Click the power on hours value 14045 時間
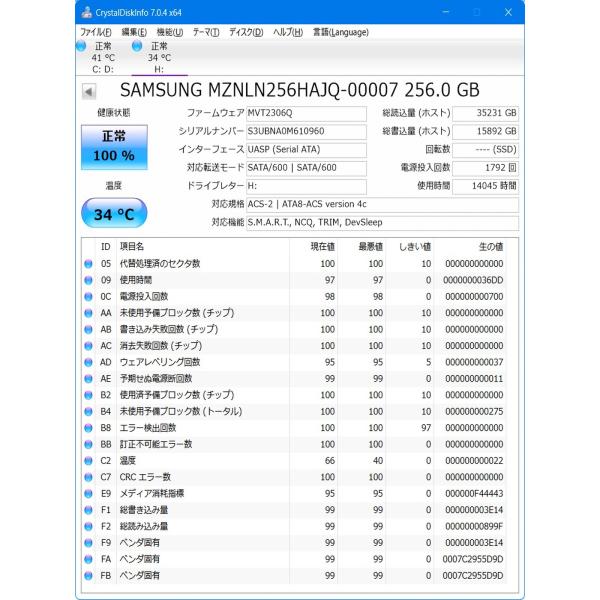This screenshot has width=600, height=600. point(485,186)
